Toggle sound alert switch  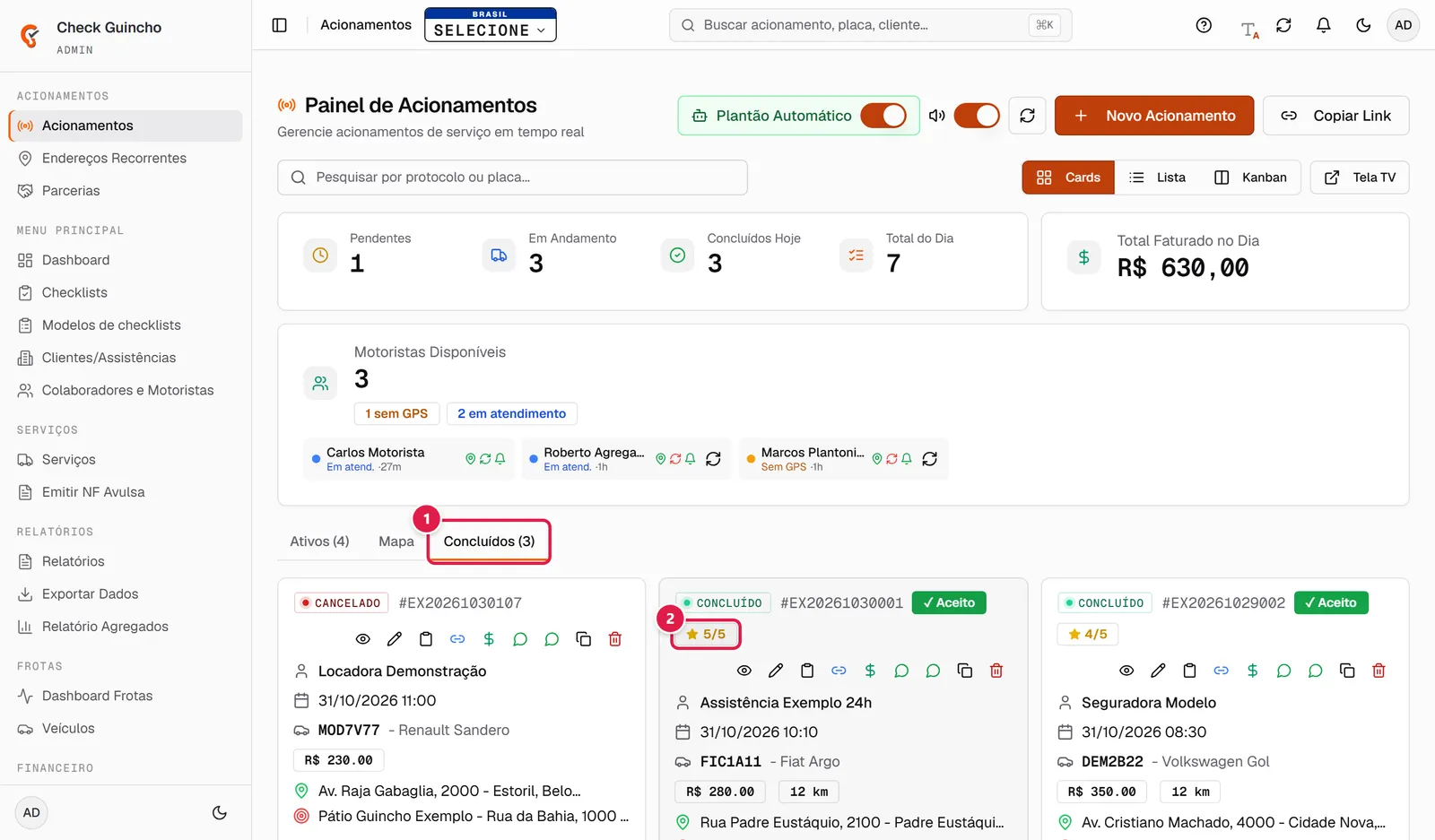pos(977,116)
